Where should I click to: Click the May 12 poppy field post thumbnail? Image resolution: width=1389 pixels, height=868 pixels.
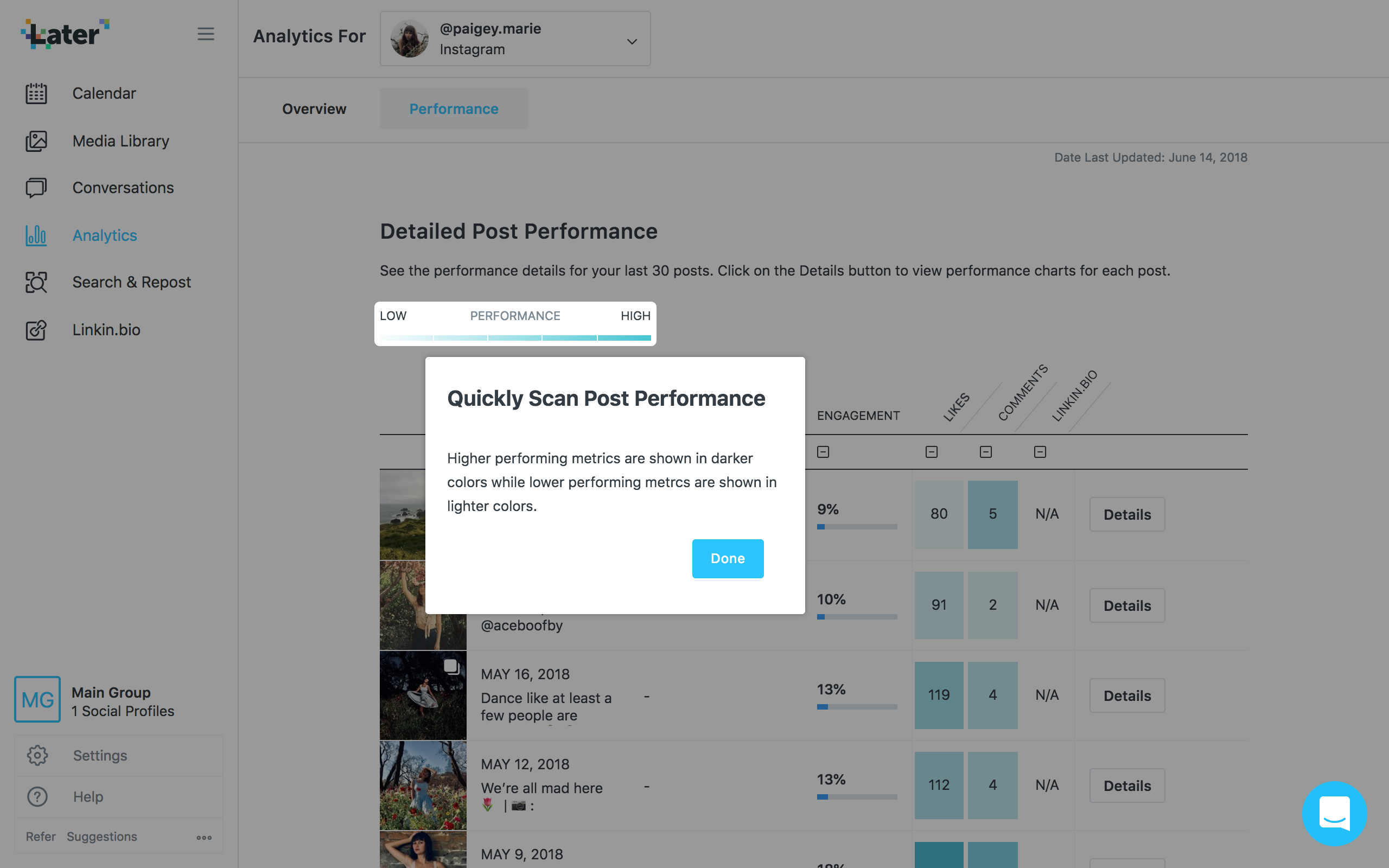pyautogui.click(x=423, y=786)
